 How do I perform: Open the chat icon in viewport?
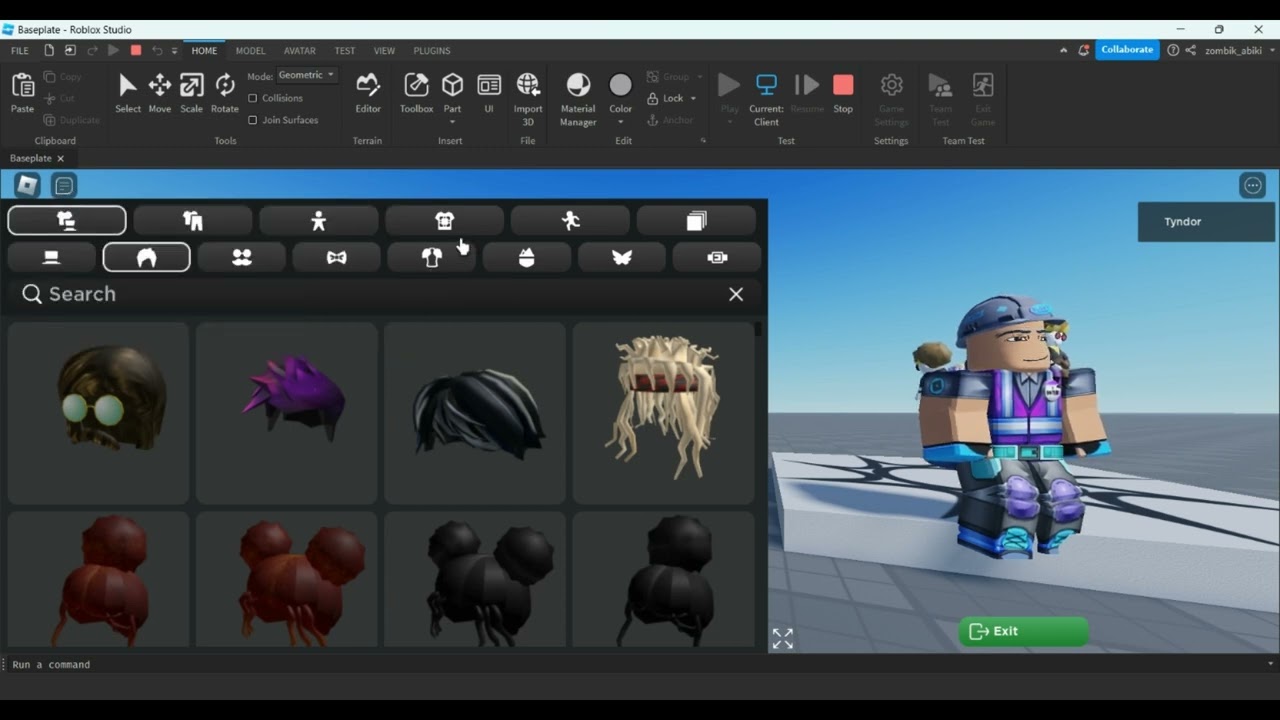[x=64, y=185]
